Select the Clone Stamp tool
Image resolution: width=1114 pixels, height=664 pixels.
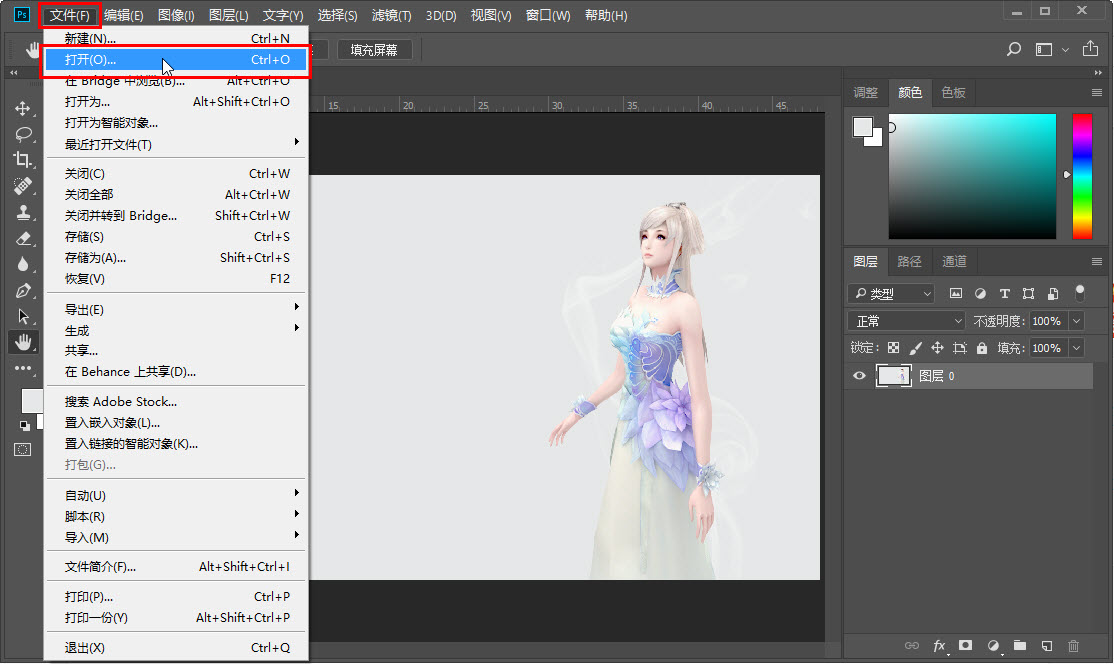click(x=23, y=212)
